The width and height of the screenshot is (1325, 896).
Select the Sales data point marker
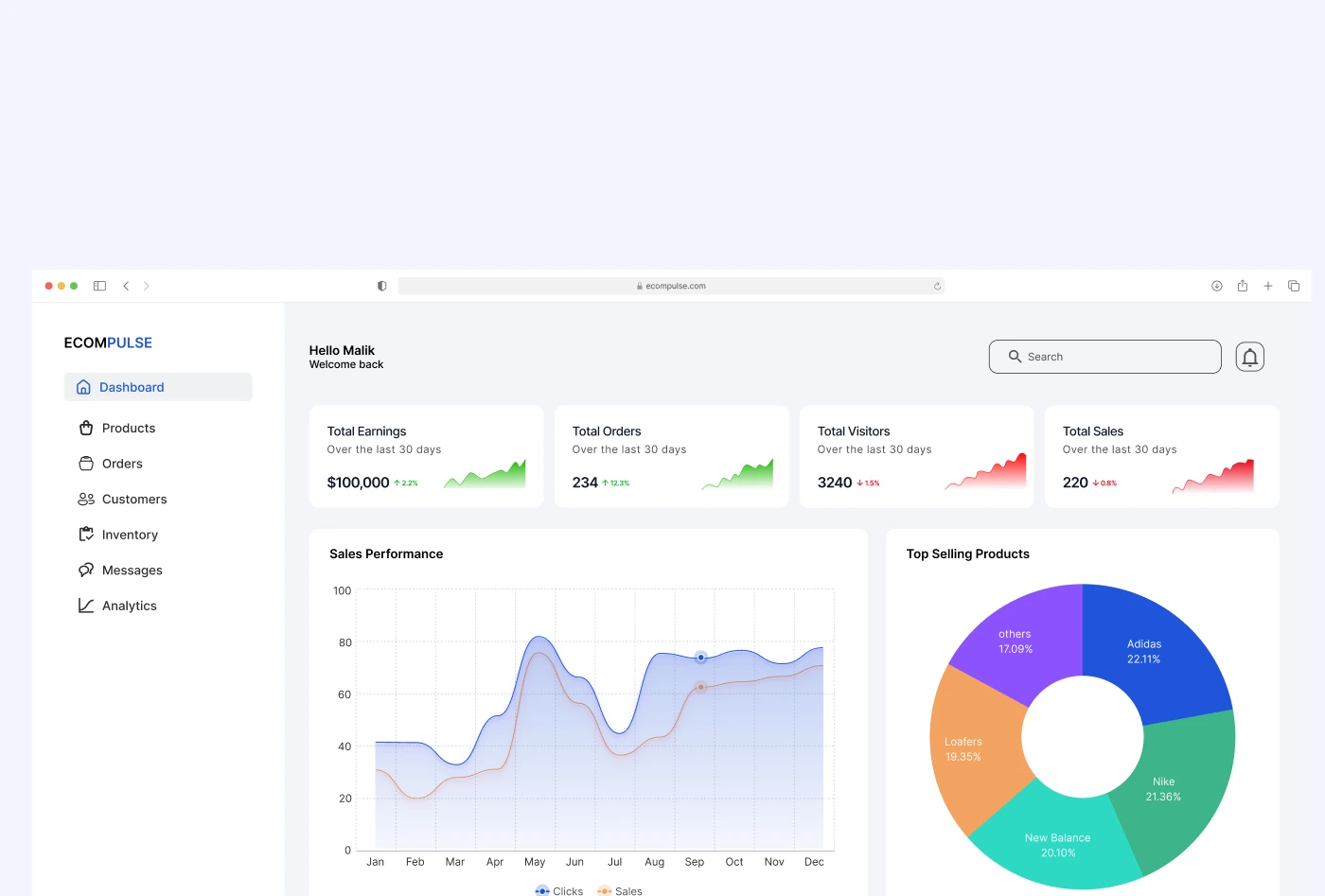point(701,687)
